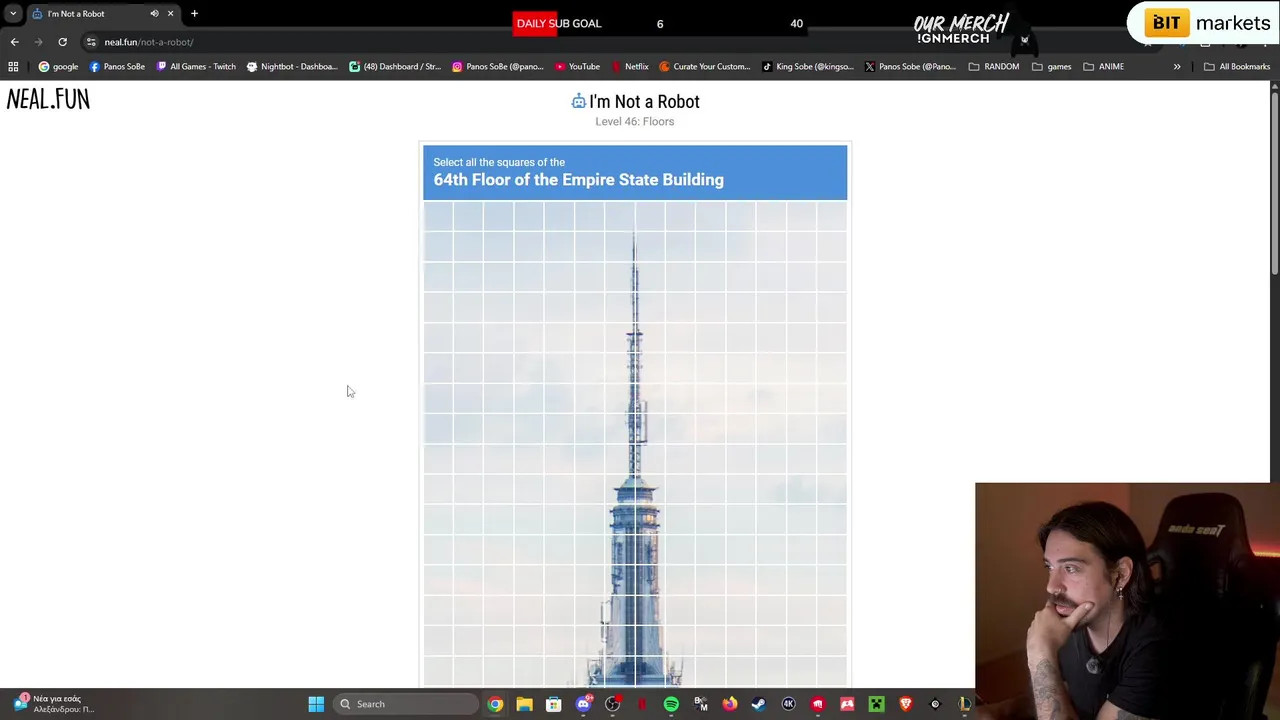The height and width of the screenshot is (720, 1280).
Task: Open the Panos SoBe Instagram bookmark
Action: pyautogui.click(x=498, y=67)
